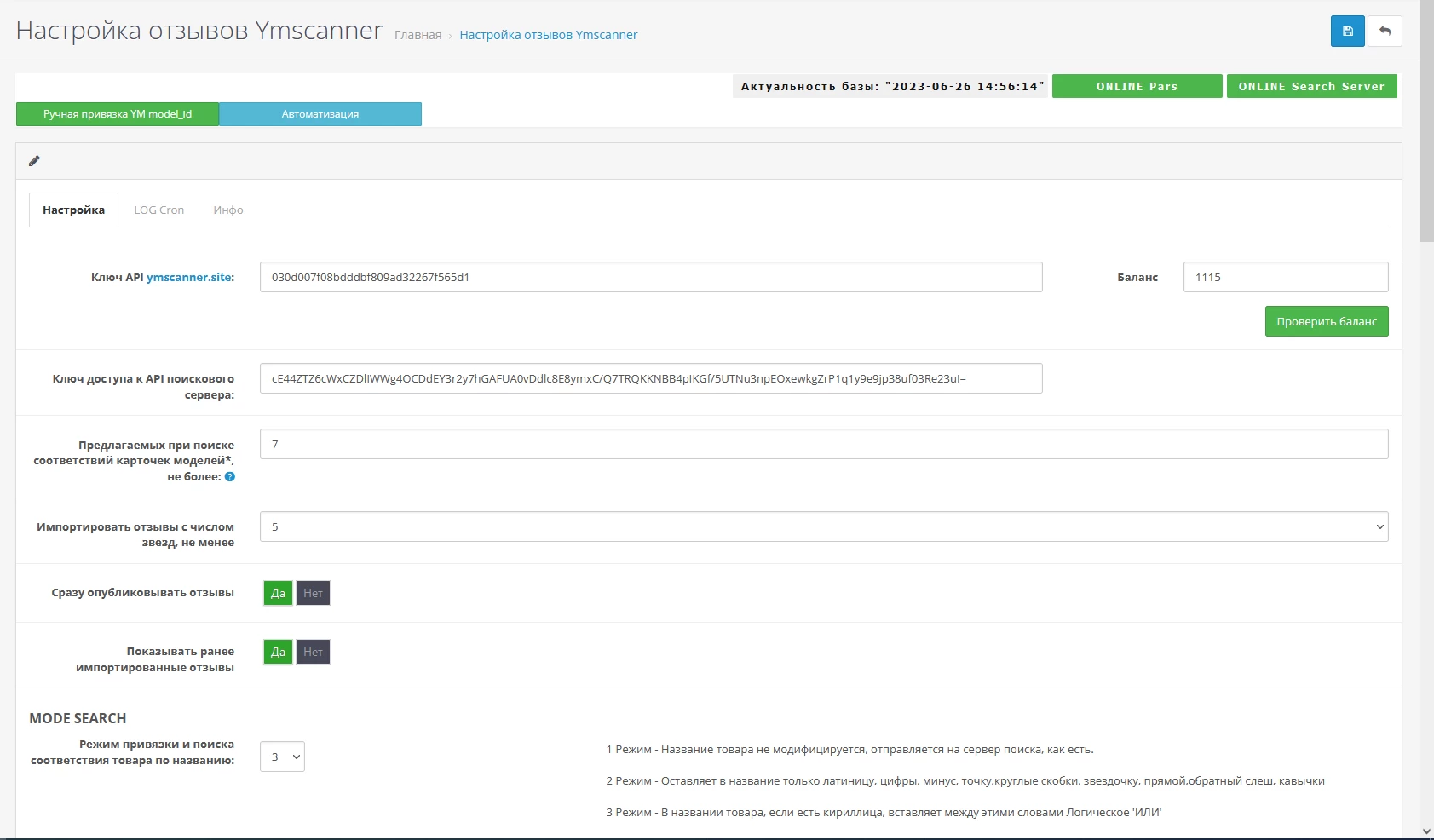Open the 'Ручная привязка YM model_id' tab

(118, 114)
